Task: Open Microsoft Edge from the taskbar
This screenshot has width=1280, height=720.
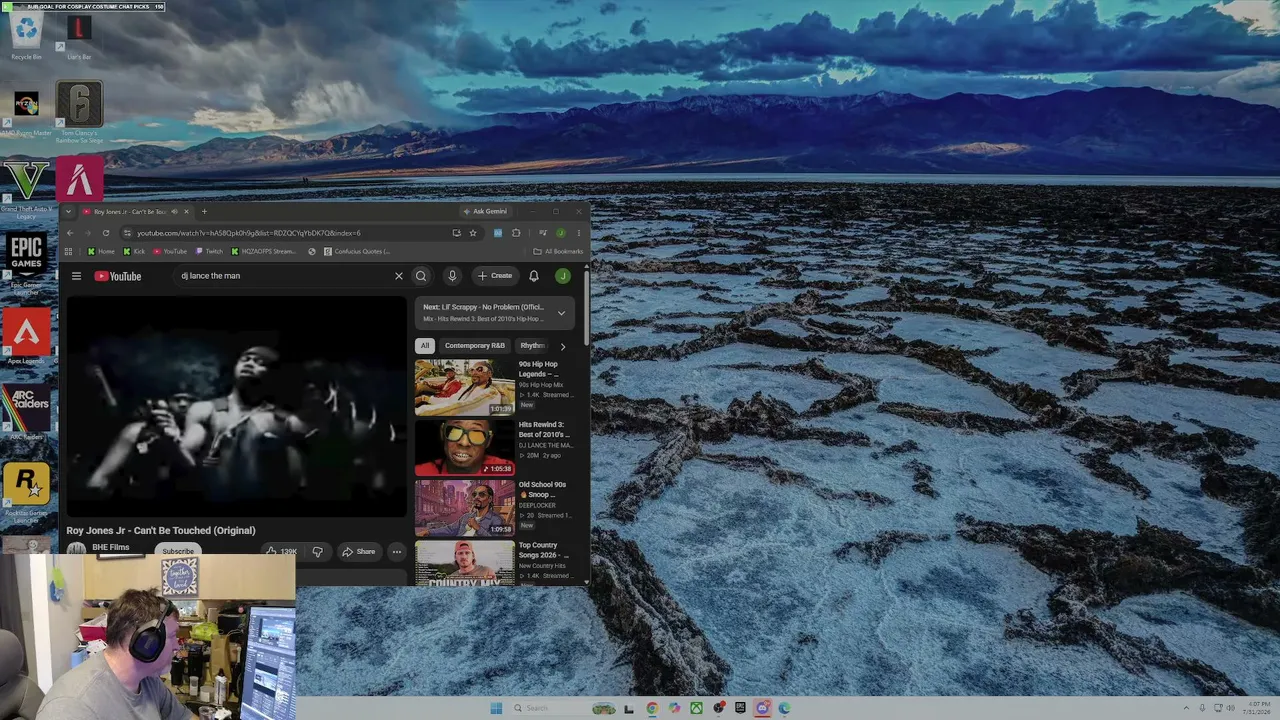Action: click(784, 708)
